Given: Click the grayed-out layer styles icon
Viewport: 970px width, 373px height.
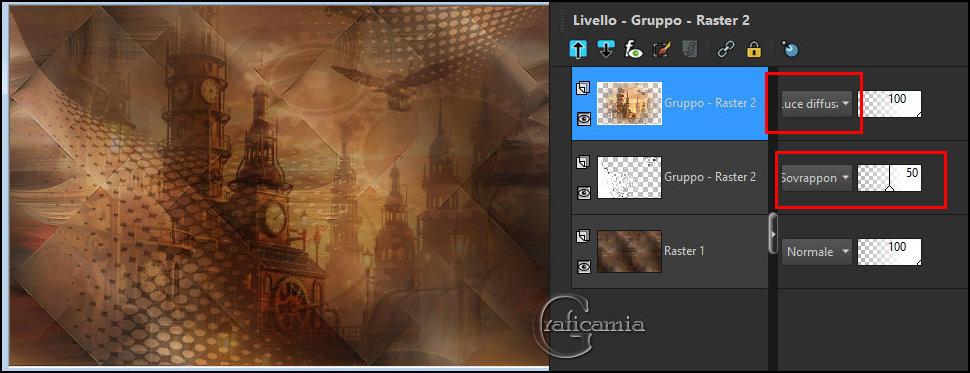Looking at the screenshot, I should coord(689,49).
